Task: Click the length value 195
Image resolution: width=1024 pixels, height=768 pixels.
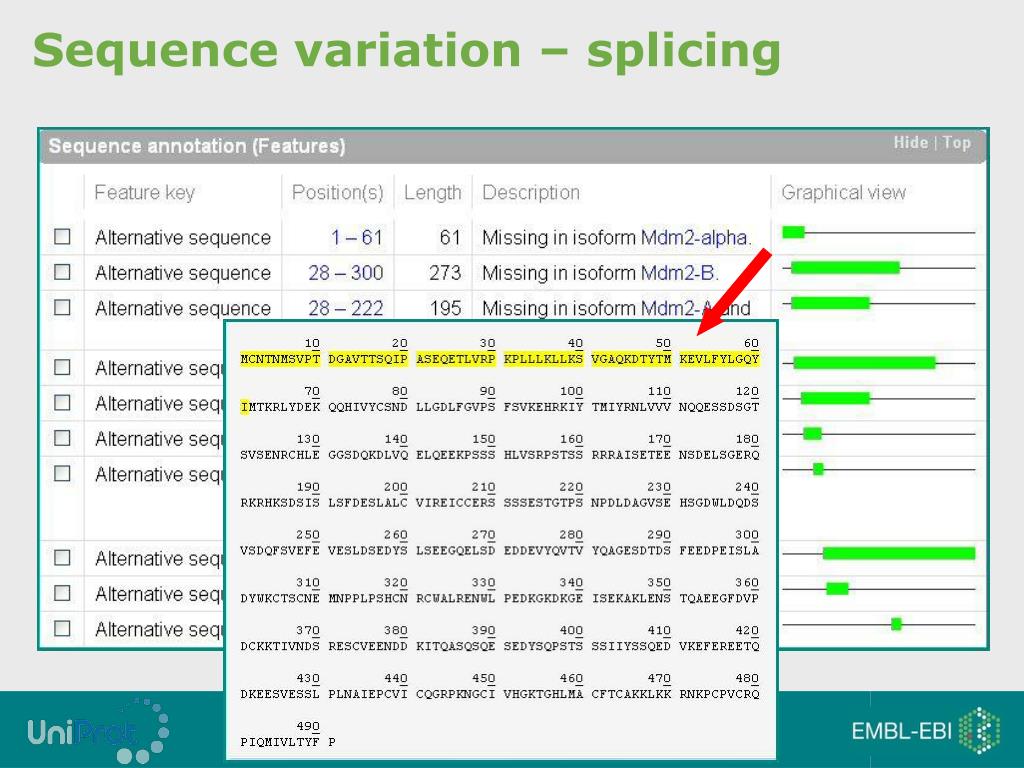Action: 445,308
